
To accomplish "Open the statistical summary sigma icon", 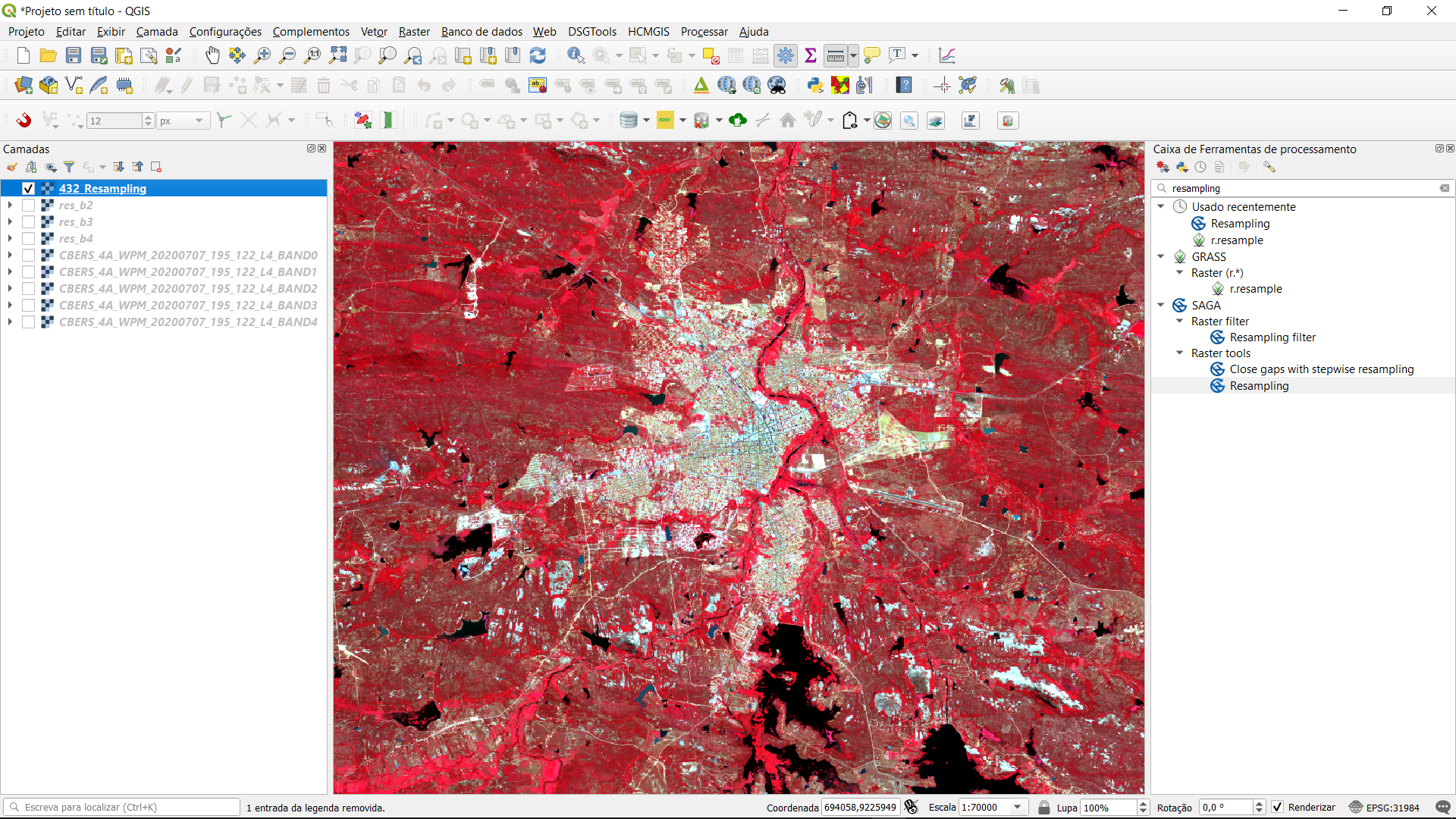I will pos(811,55).
